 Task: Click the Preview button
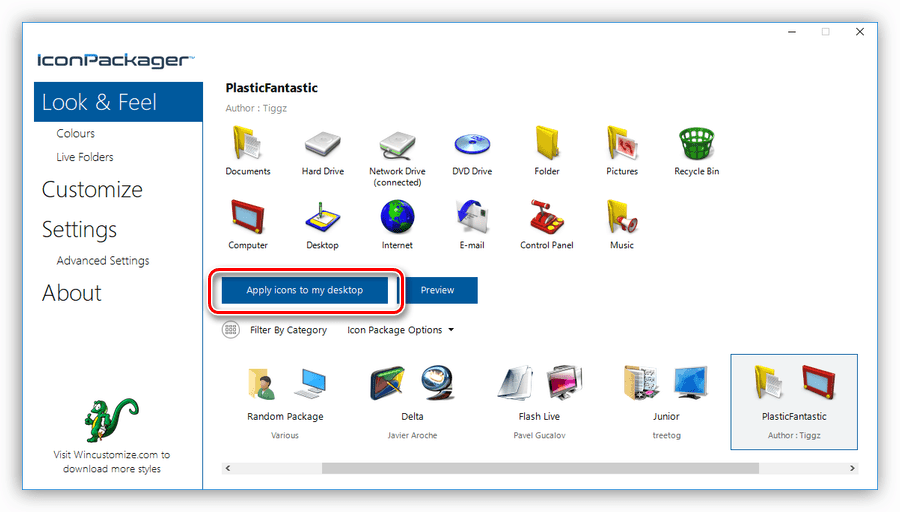pyautogui.click(x=437, y=290)
